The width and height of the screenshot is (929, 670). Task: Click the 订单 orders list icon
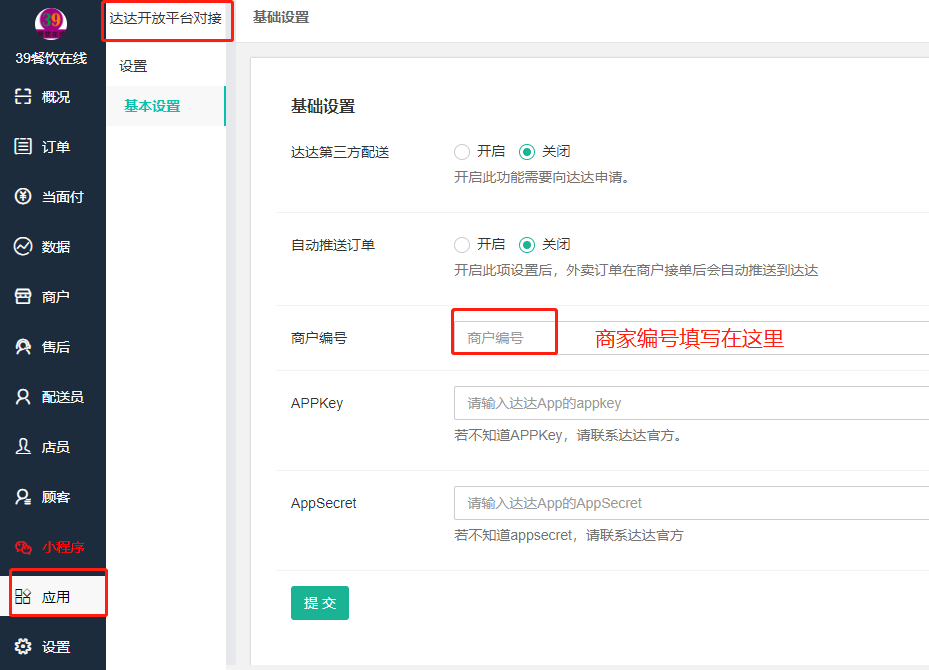[23, 146]
